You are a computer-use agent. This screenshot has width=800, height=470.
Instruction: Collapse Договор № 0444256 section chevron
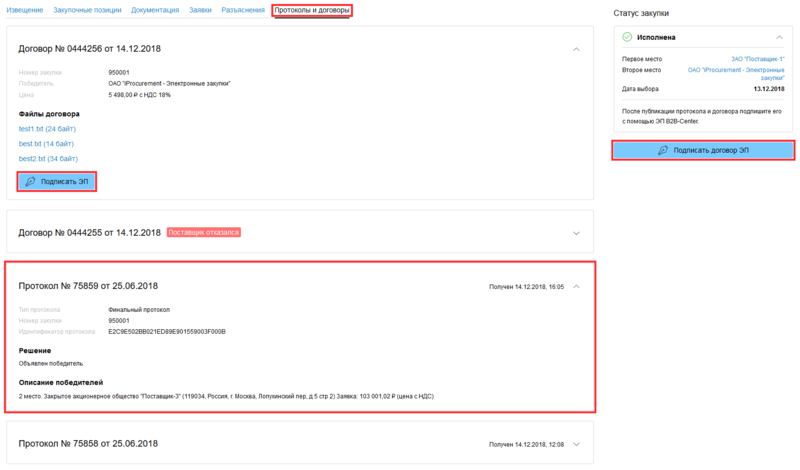[576, 49]
